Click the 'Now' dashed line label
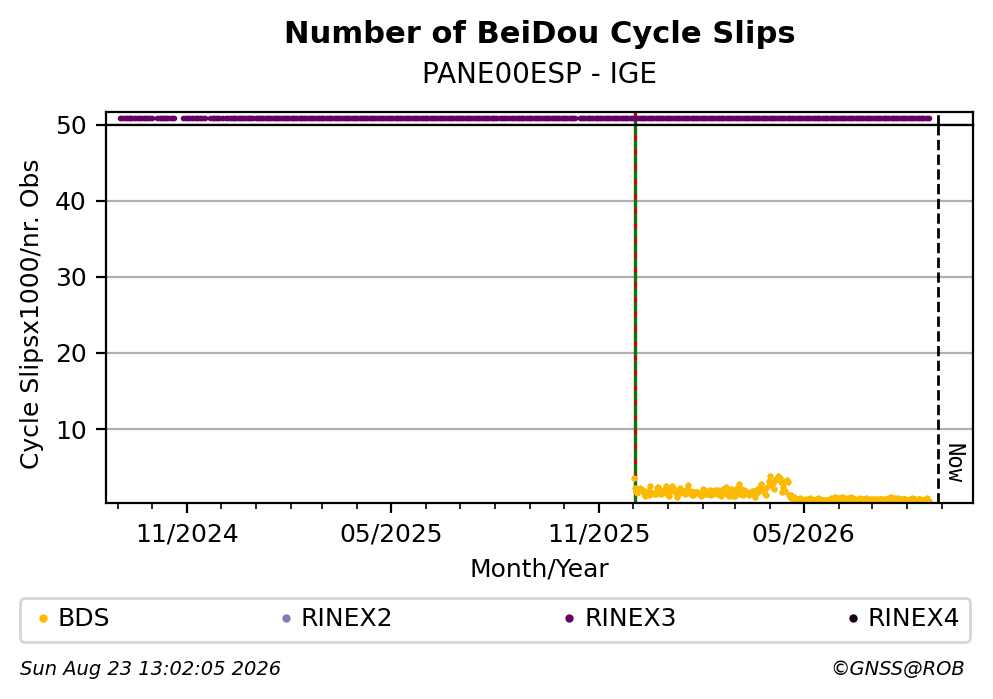This screenshot has height=699, width=993. tap(956, 463)
